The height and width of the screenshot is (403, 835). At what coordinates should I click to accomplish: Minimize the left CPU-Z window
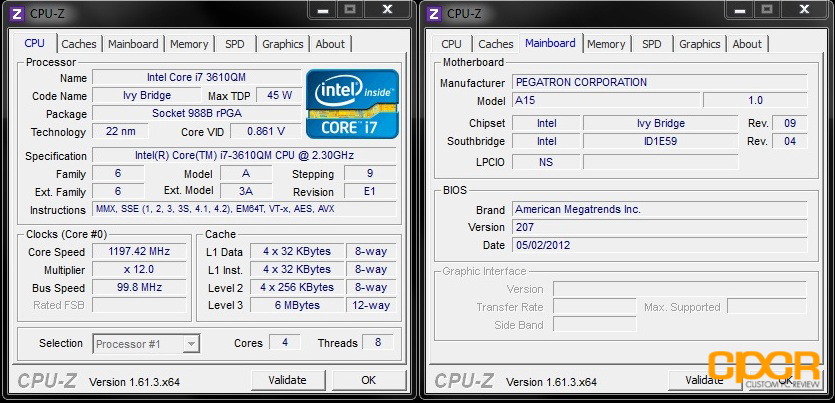point(321,10)
